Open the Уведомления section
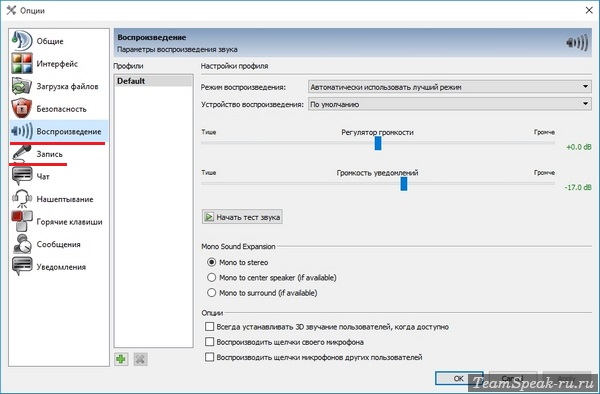Screen dimensions: 600x394 [61, 267]
